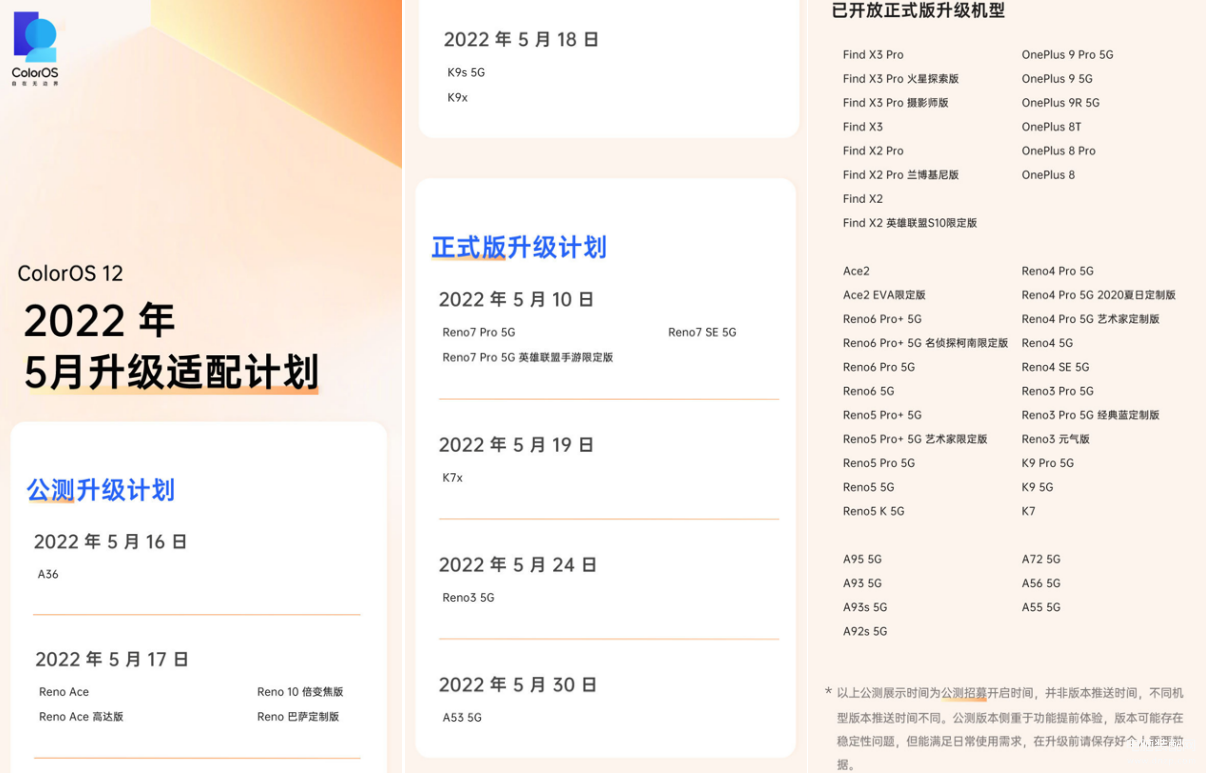Click the 已开放正式版升级机型 heading
The height and width of the screenshot is (774, 1206).
click(x=918, y=11)
